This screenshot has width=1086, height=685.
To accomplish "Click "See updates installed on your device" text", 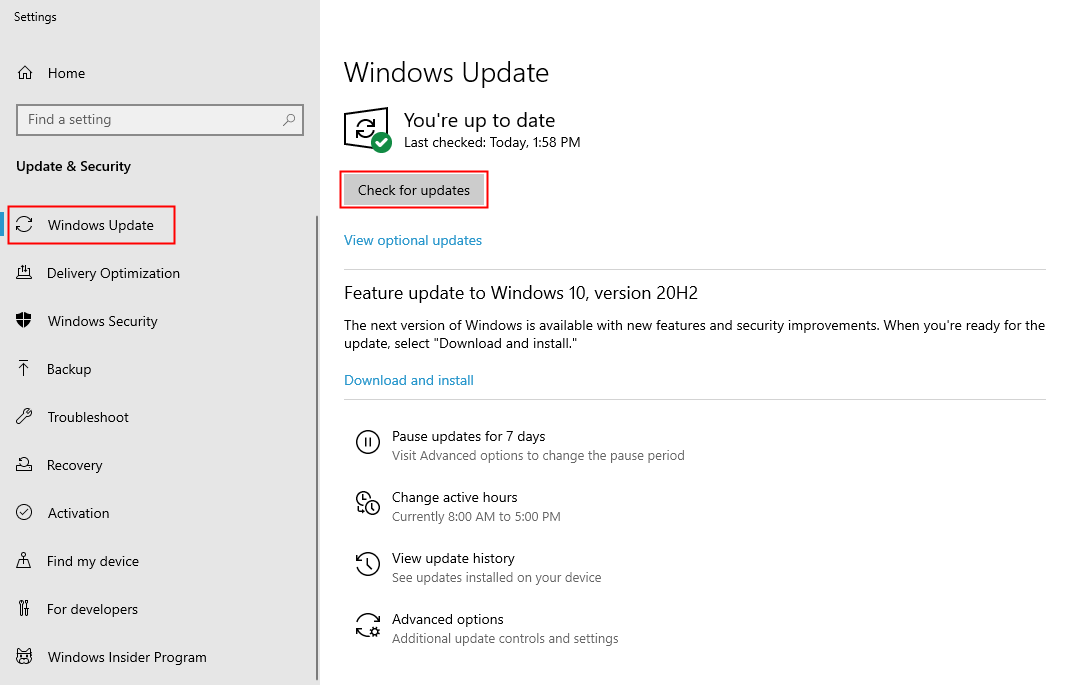I will [x=497, y=578].
